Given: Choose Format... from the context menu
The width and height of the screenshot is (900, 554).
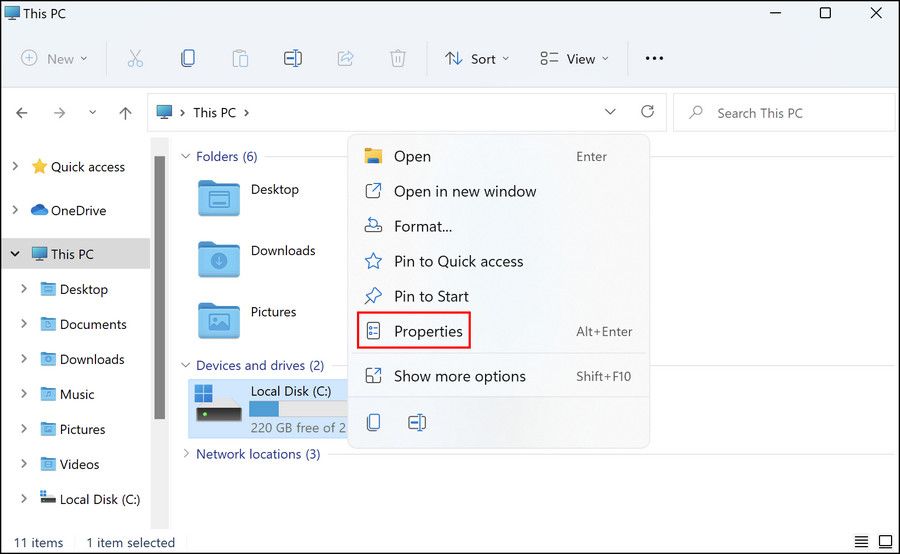Looking at the screenshot, I should 499,226.
